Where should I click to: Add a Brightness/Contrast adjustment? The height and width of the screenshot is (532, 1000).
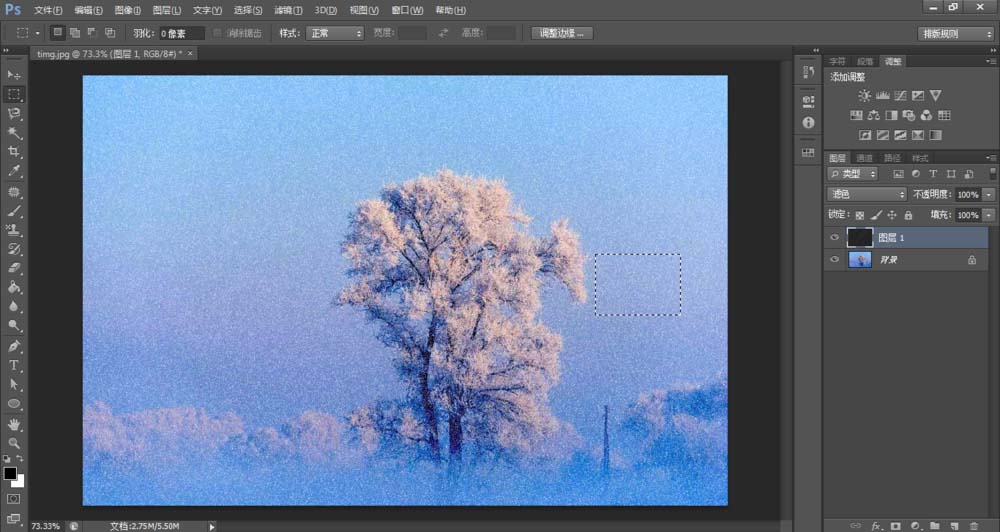[864, 96]
